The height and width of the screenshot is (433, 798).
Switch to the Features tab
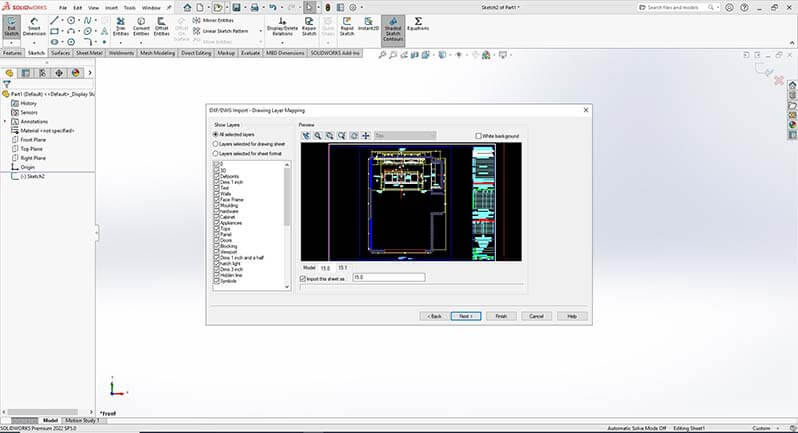tap(12, 53)
